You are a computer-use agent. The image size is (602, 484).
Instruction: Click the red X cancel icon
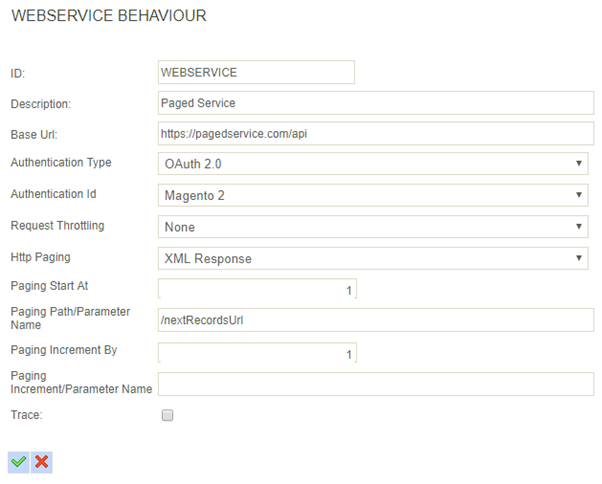click(x=41, y=461)
